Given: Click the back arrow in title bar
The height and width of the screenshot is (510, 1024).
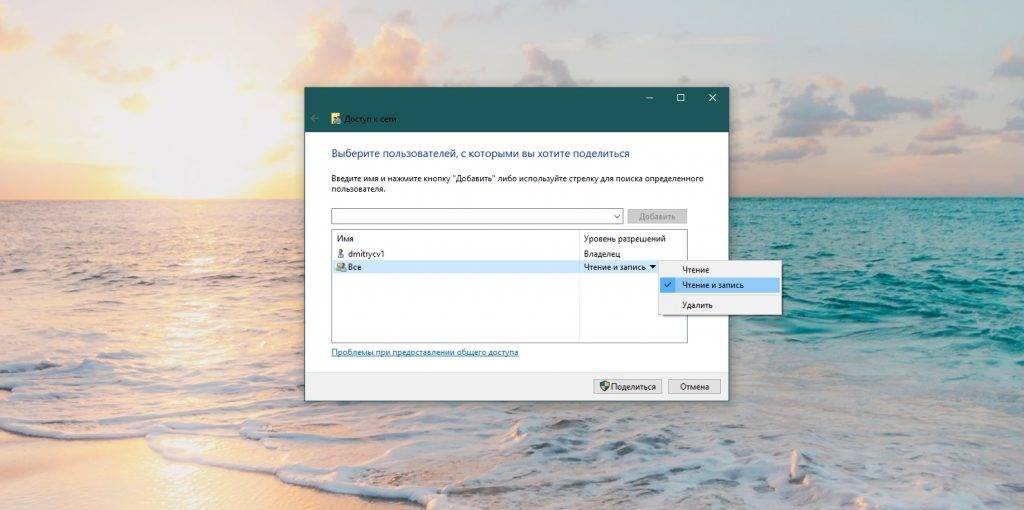Looking at the screenshot, I should pos(315,118).
